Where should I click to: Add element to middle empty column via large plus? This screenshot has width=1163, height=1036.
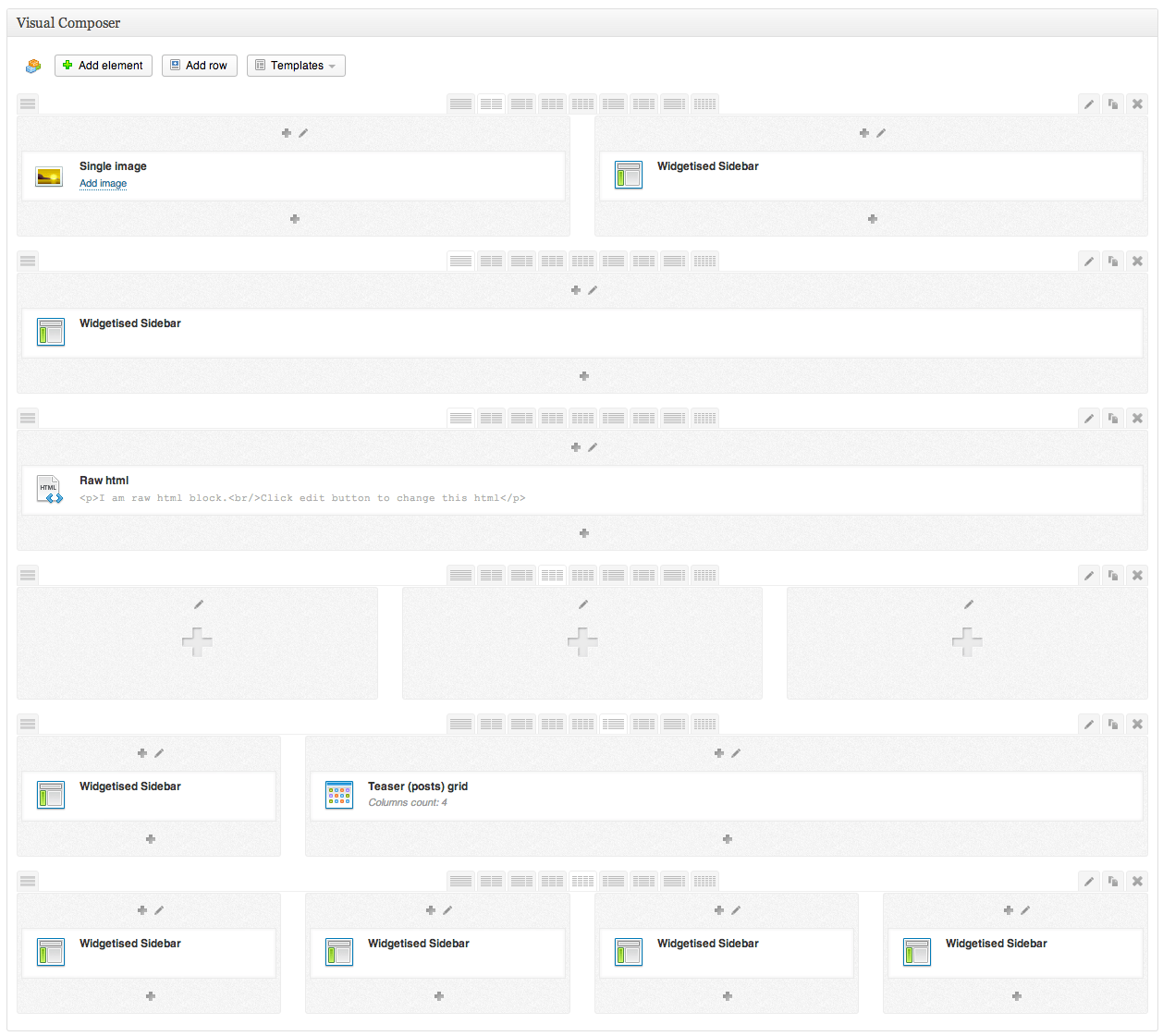click(582, 641)
